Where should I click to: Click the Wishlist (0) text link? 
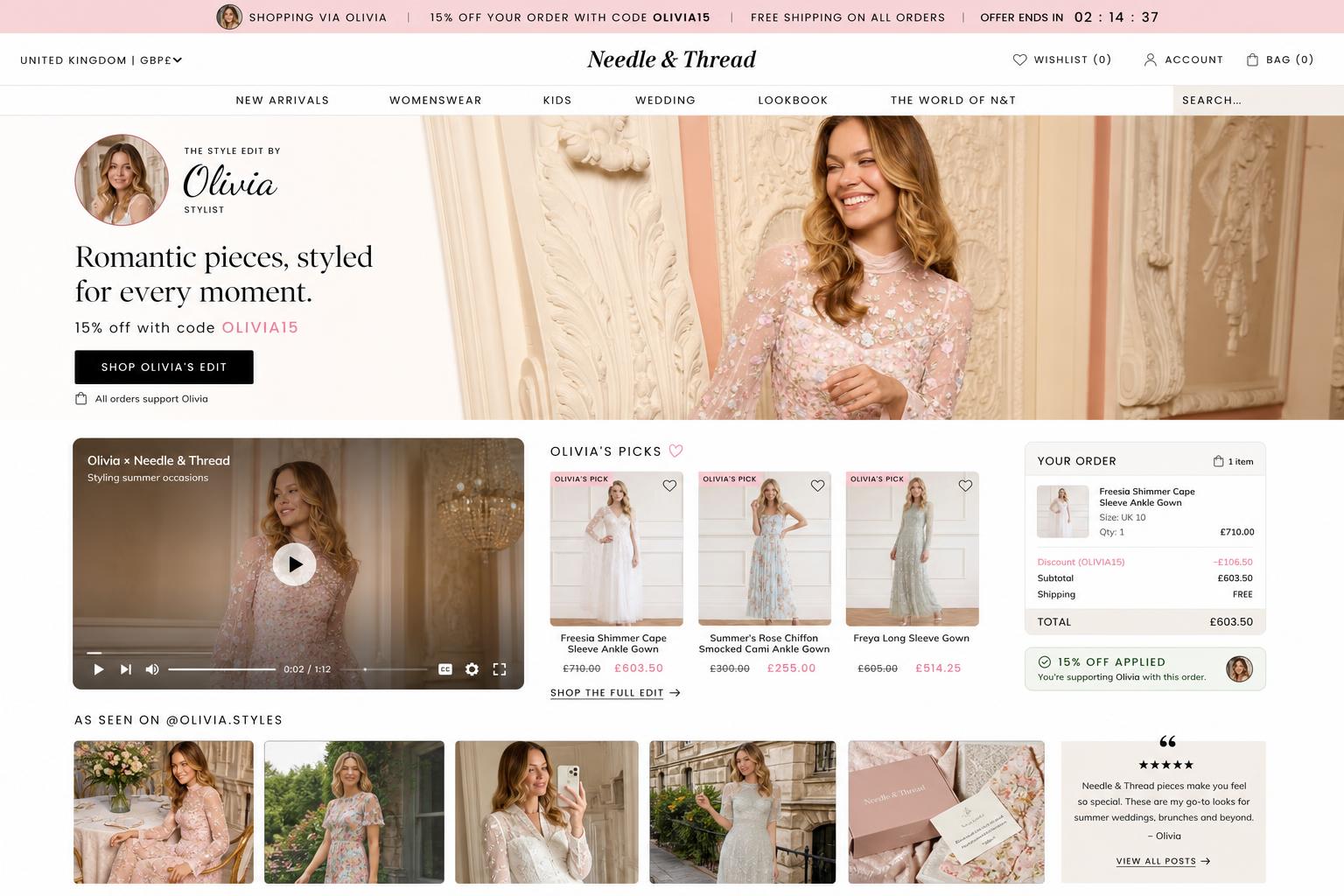(1073, 59)
